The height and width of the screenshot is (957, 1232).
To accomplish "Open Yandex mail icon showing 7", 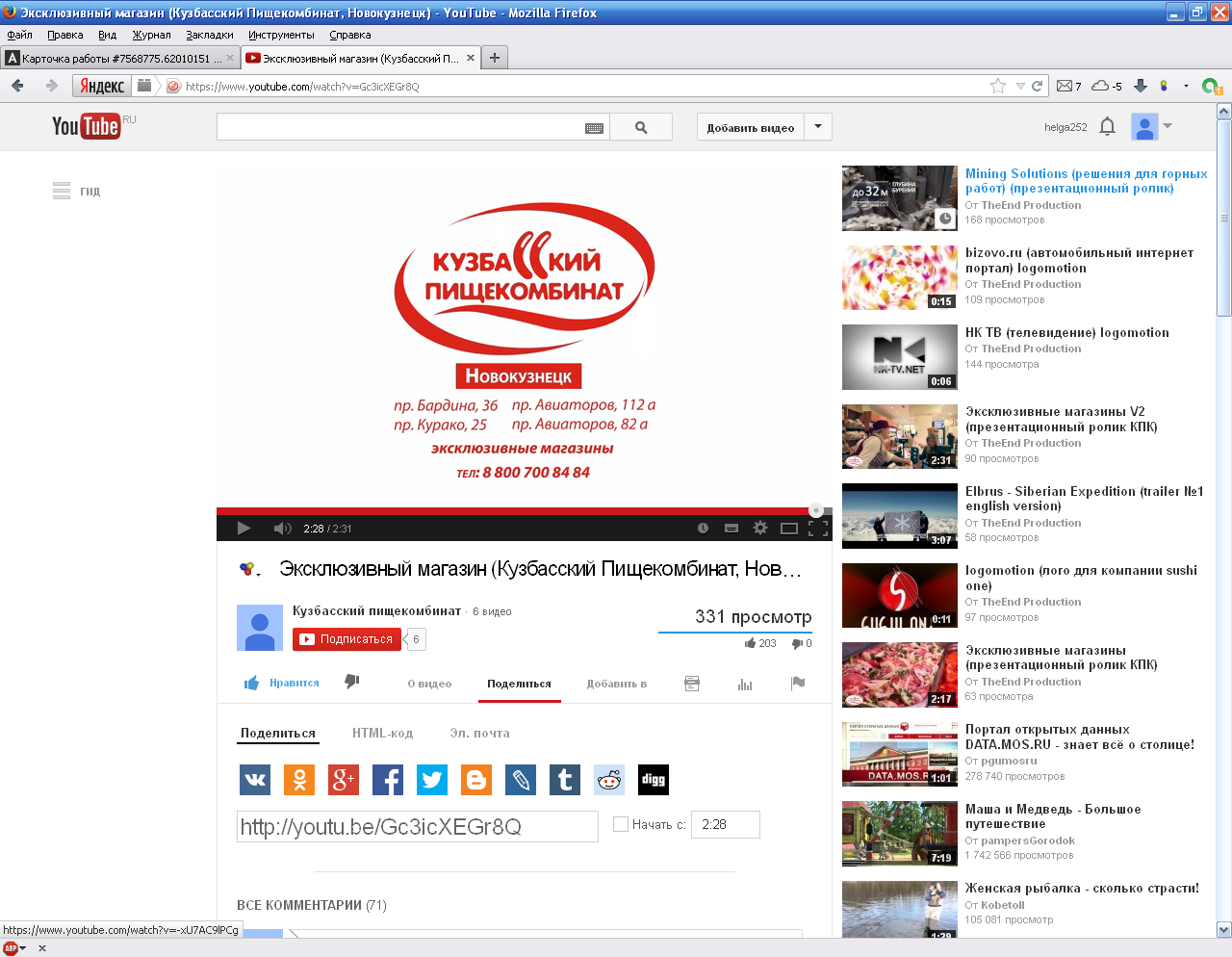I will (x=1069, y=86).
